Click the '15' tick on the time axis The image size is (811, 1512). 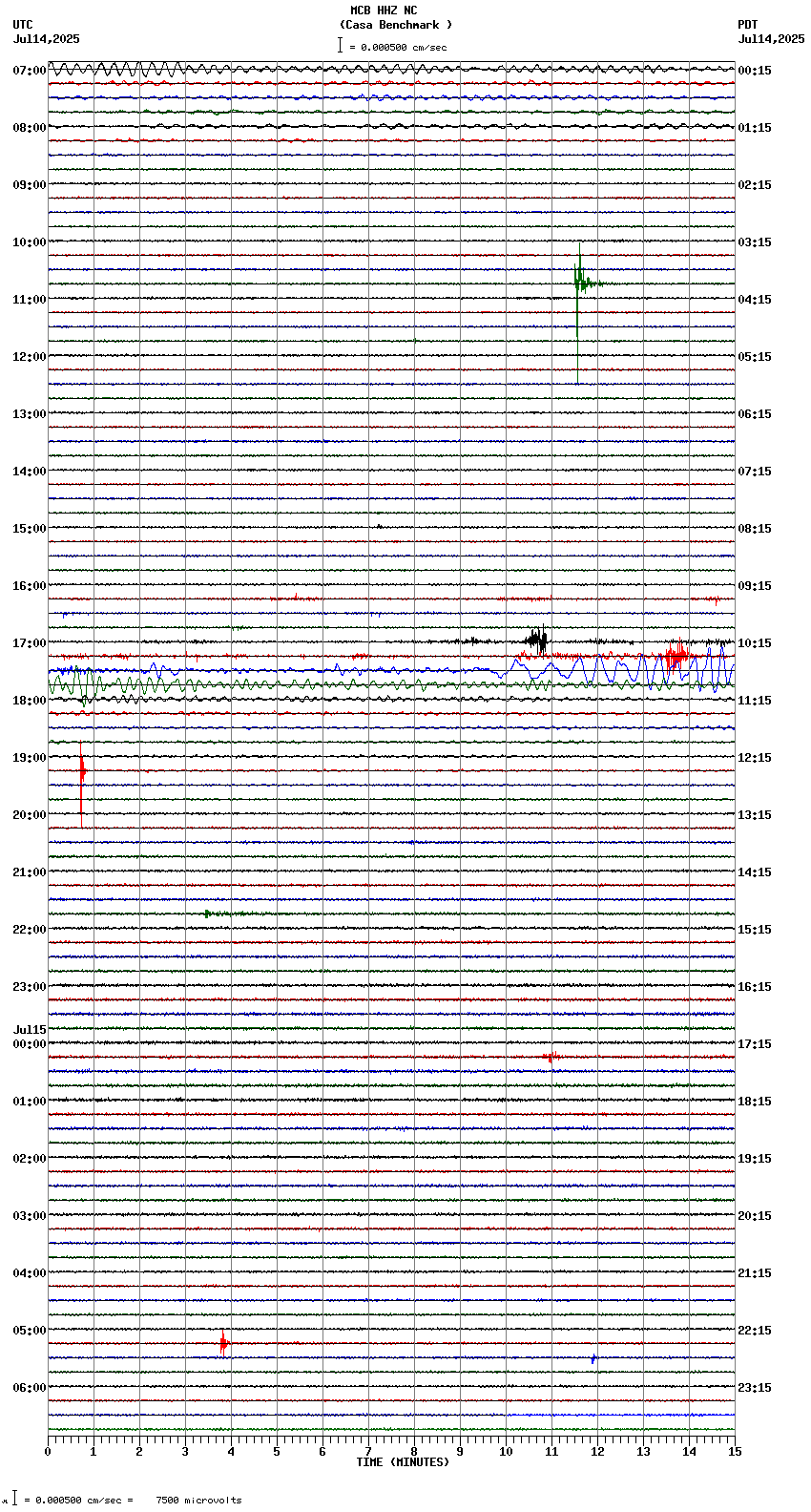735,1452
